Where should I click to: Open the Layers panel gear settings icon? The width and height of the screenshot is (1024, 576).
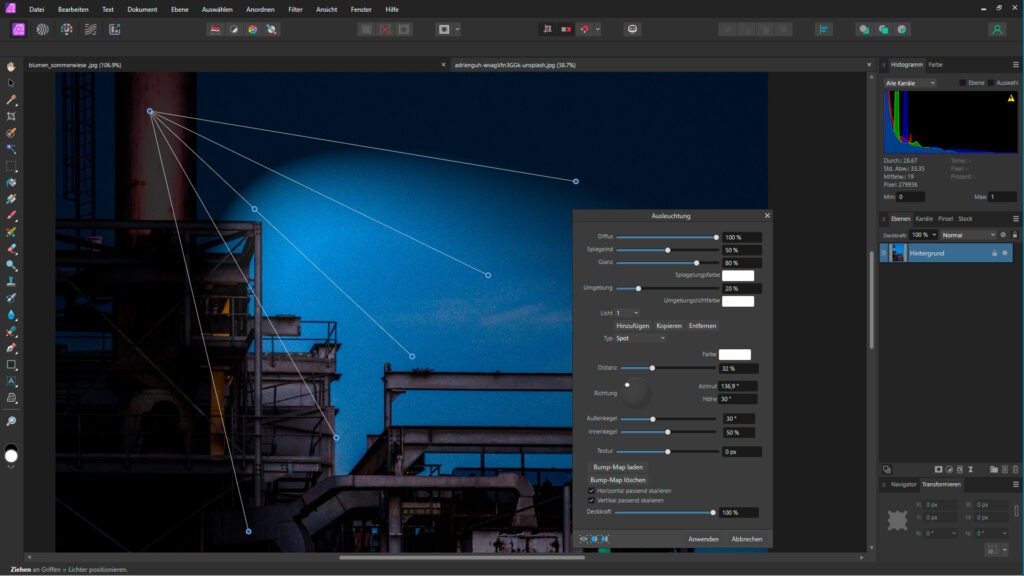pyautogui.click(x=1003, y=235)
